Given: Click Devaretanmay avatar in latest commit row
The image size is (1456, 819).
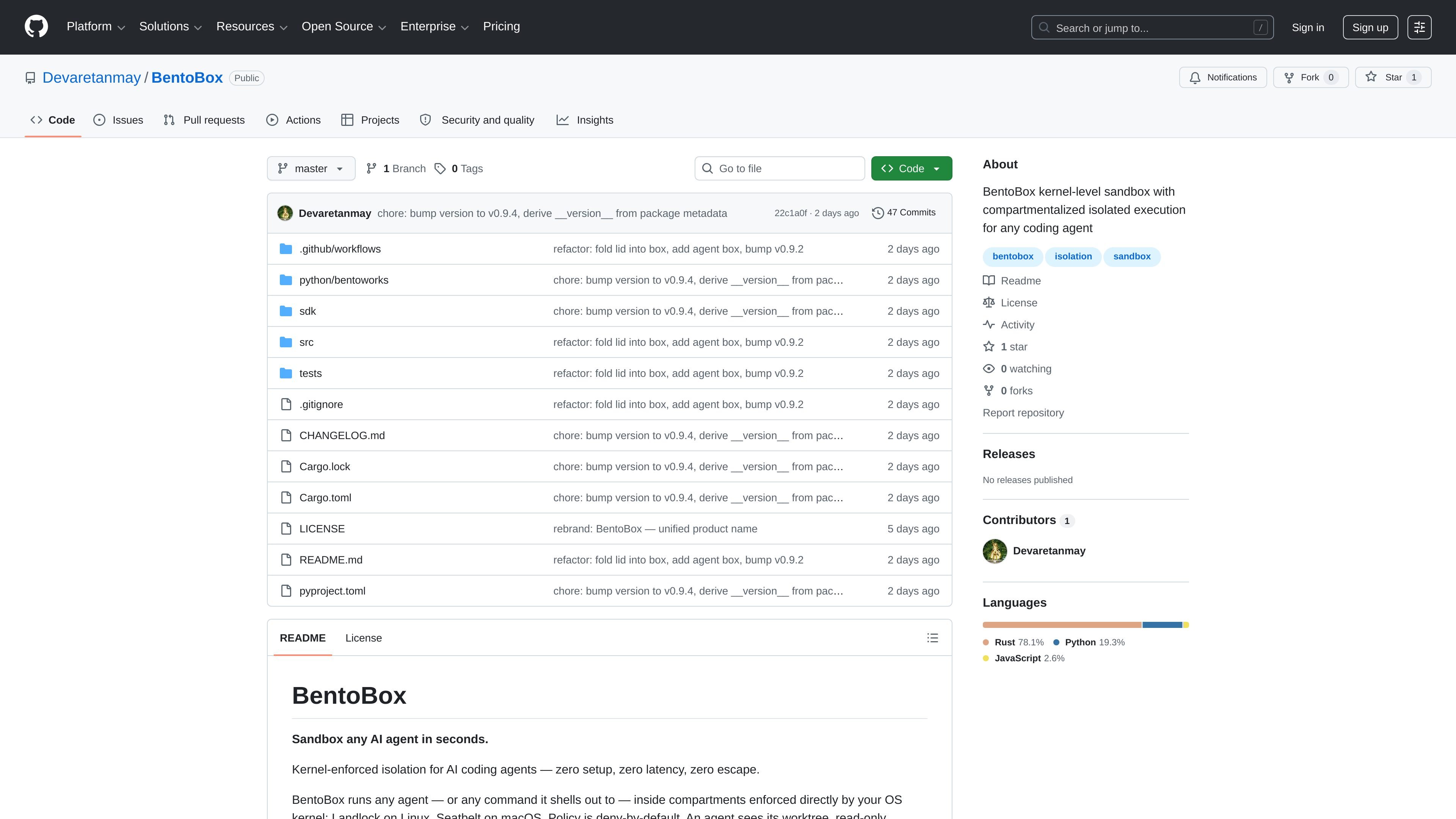Looking at the screenshot, I should pyautogui.click(x=285, y=213).
